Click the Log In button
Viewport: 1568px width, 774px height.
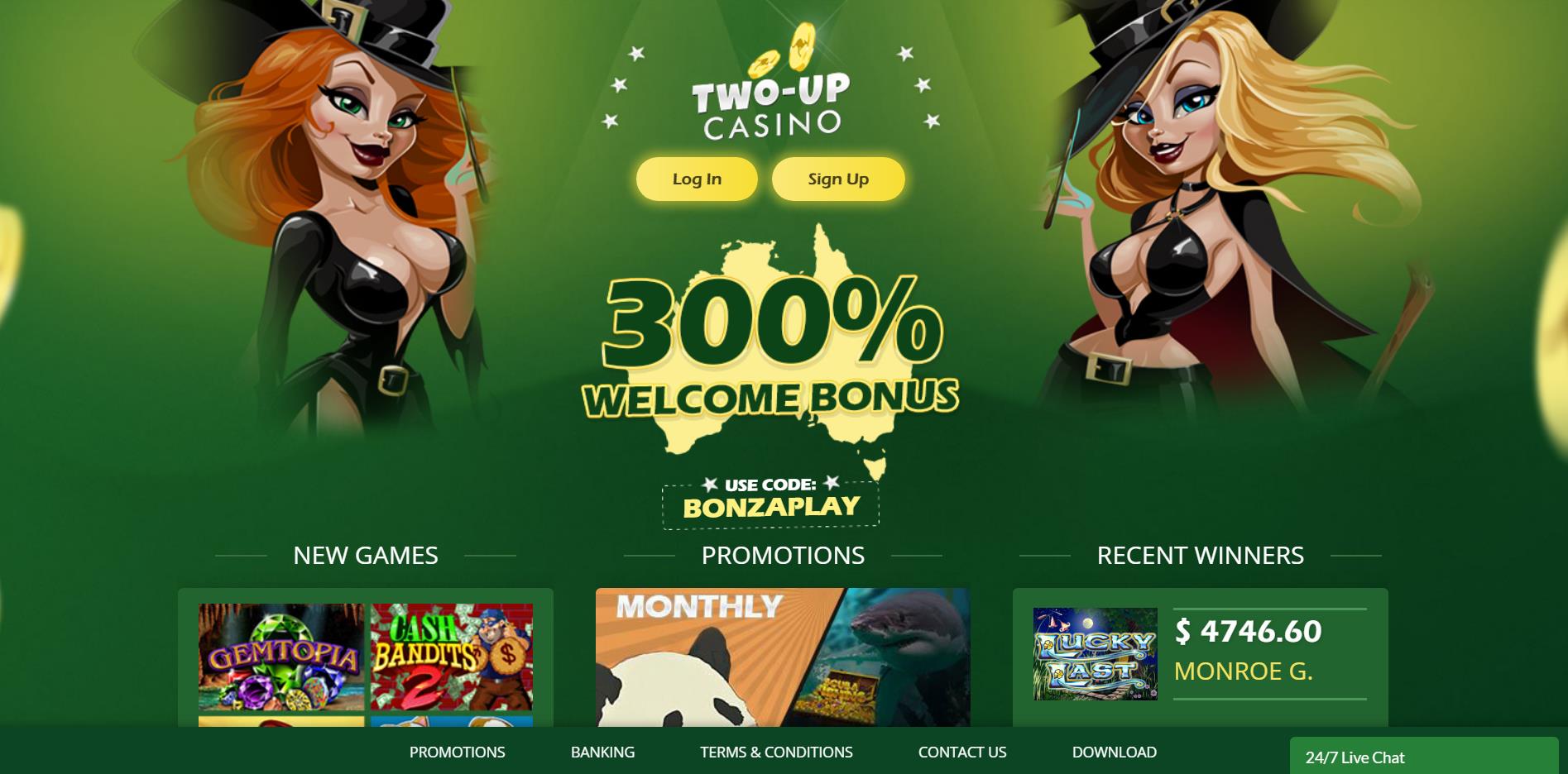coord(697,179)
